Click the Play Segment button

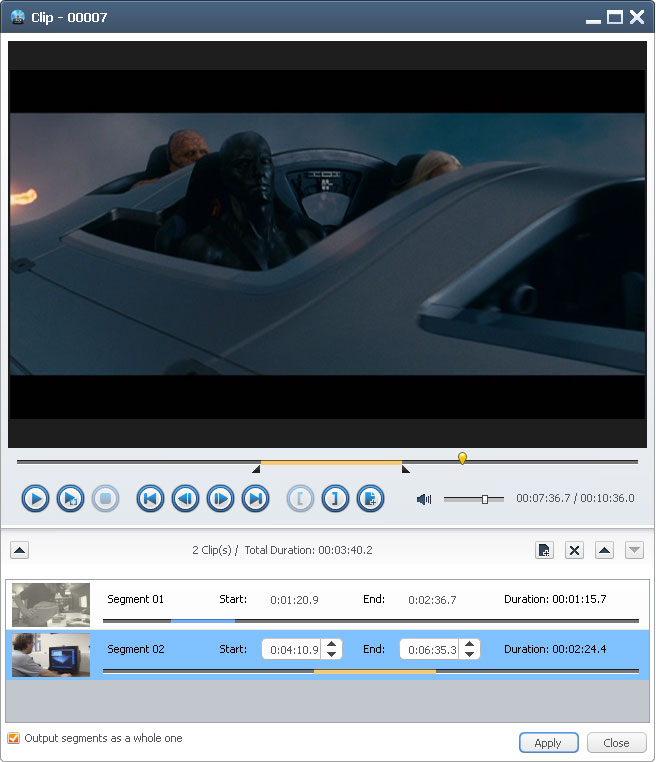pyautogui.click(x=70, y=499)
